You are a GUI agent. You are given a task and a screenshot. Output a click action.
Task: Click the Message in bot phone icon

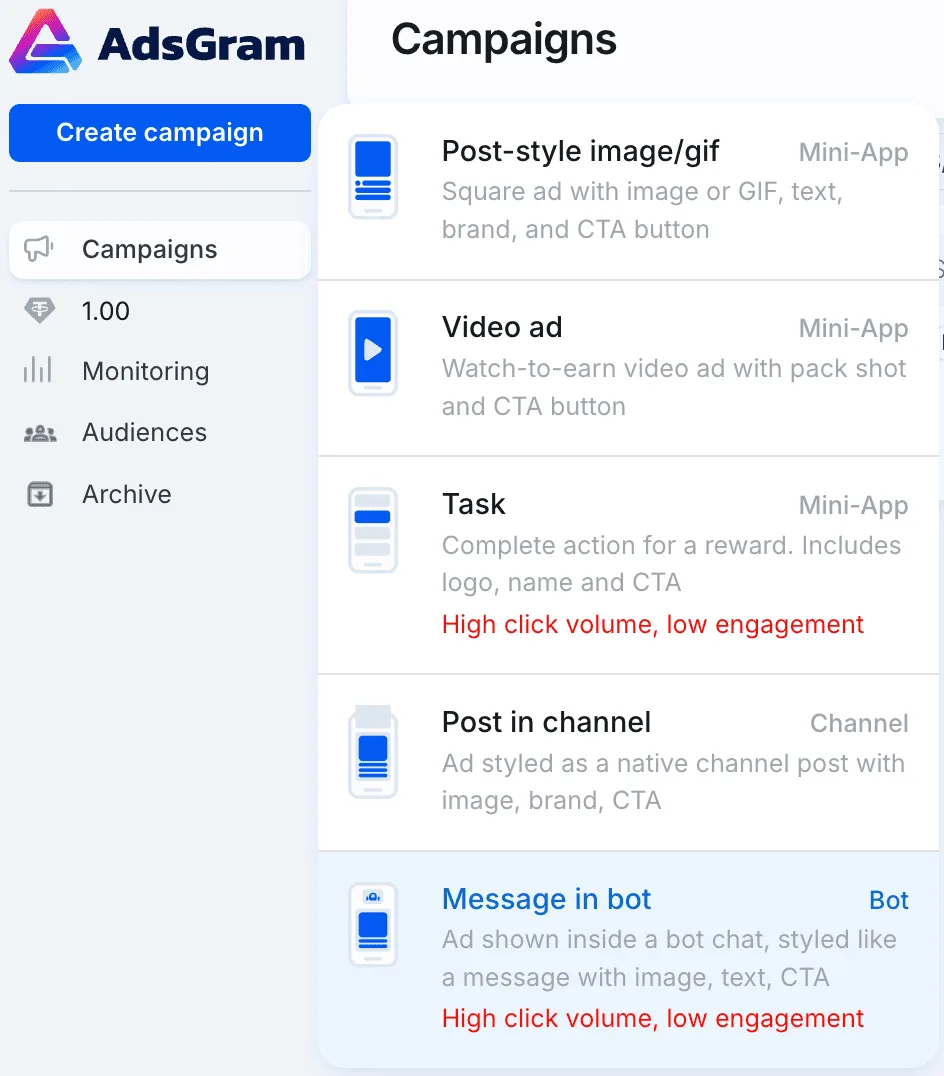point(373,924)
